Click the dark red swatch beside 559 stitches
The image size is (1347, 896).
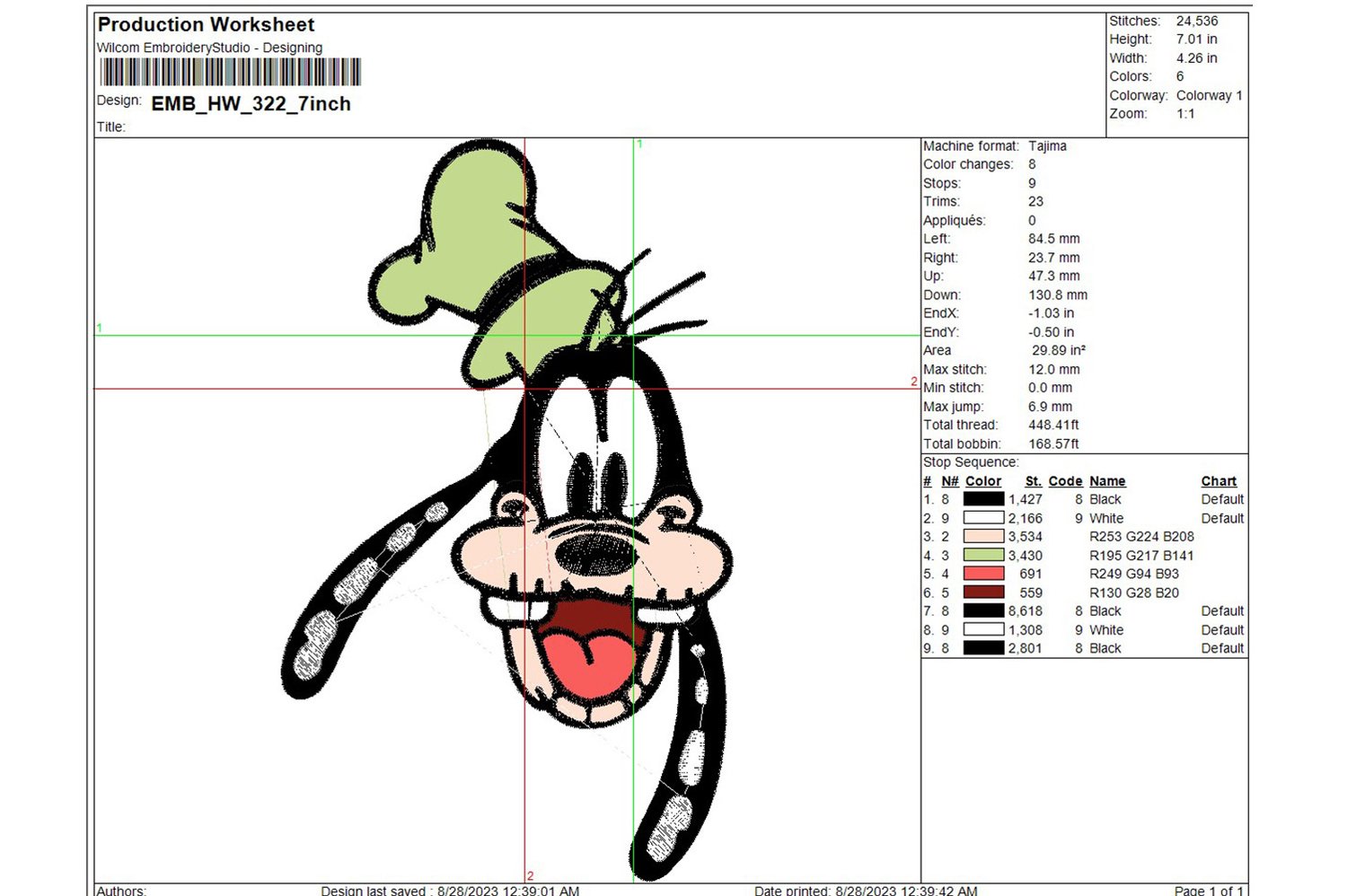click(x=983, y=593)
